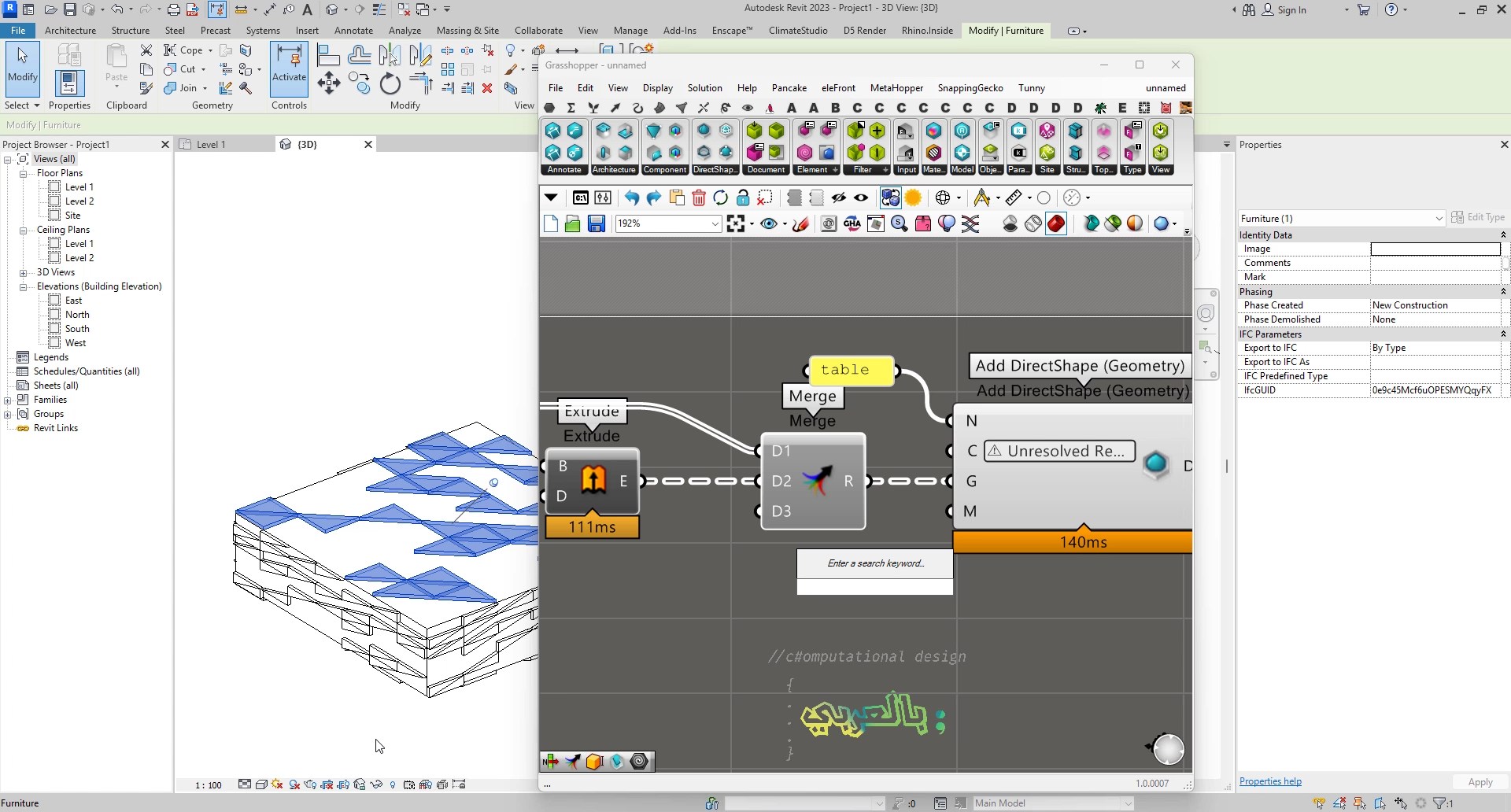This screenshot has height=812, width=1511.
Task: Toggle the wireframe preview mode icon
Action: click(x=1033, y=224)
